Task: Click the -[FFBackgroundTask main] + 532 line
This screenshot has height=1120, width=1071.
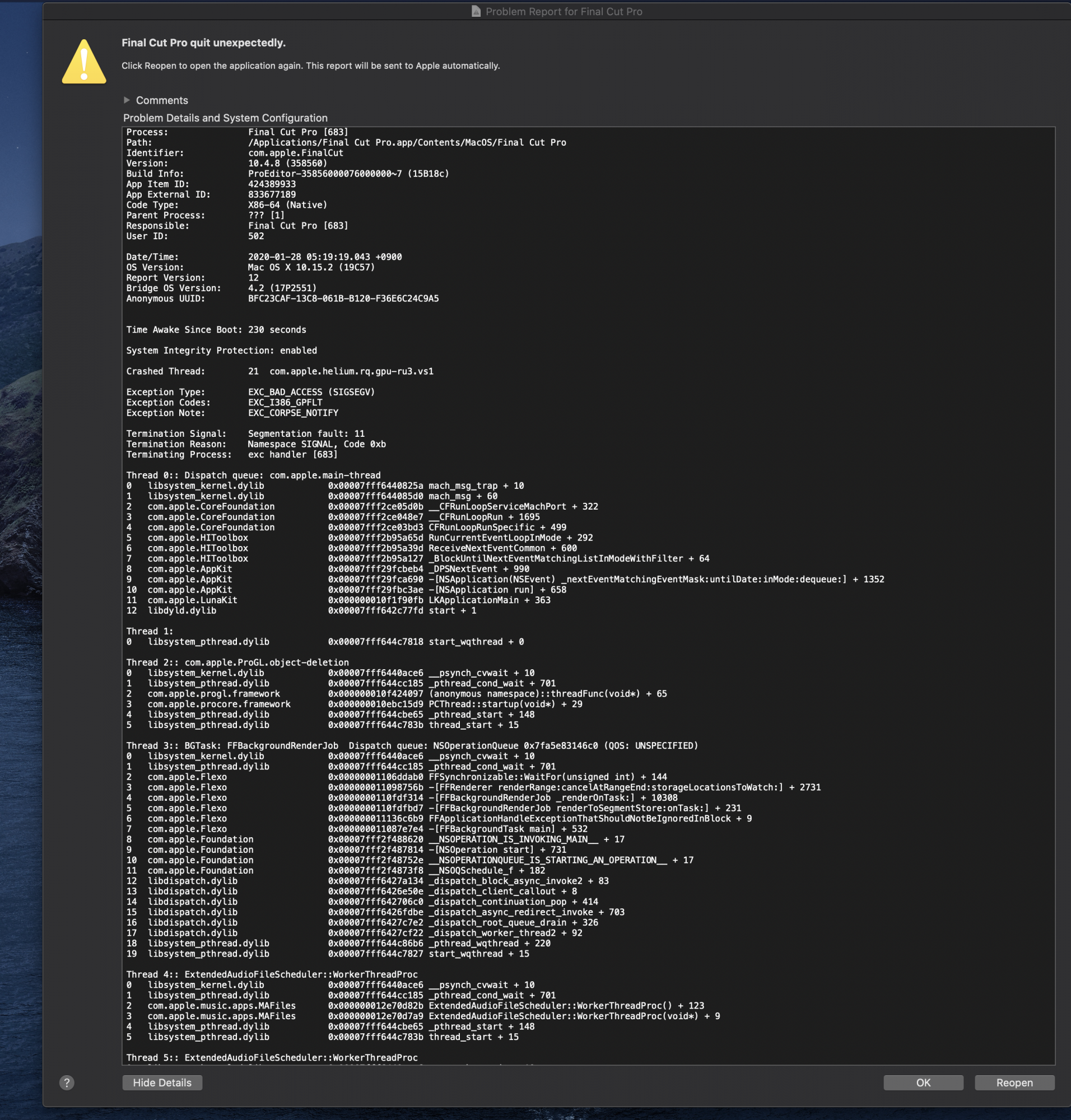Action: click(357, 829)
